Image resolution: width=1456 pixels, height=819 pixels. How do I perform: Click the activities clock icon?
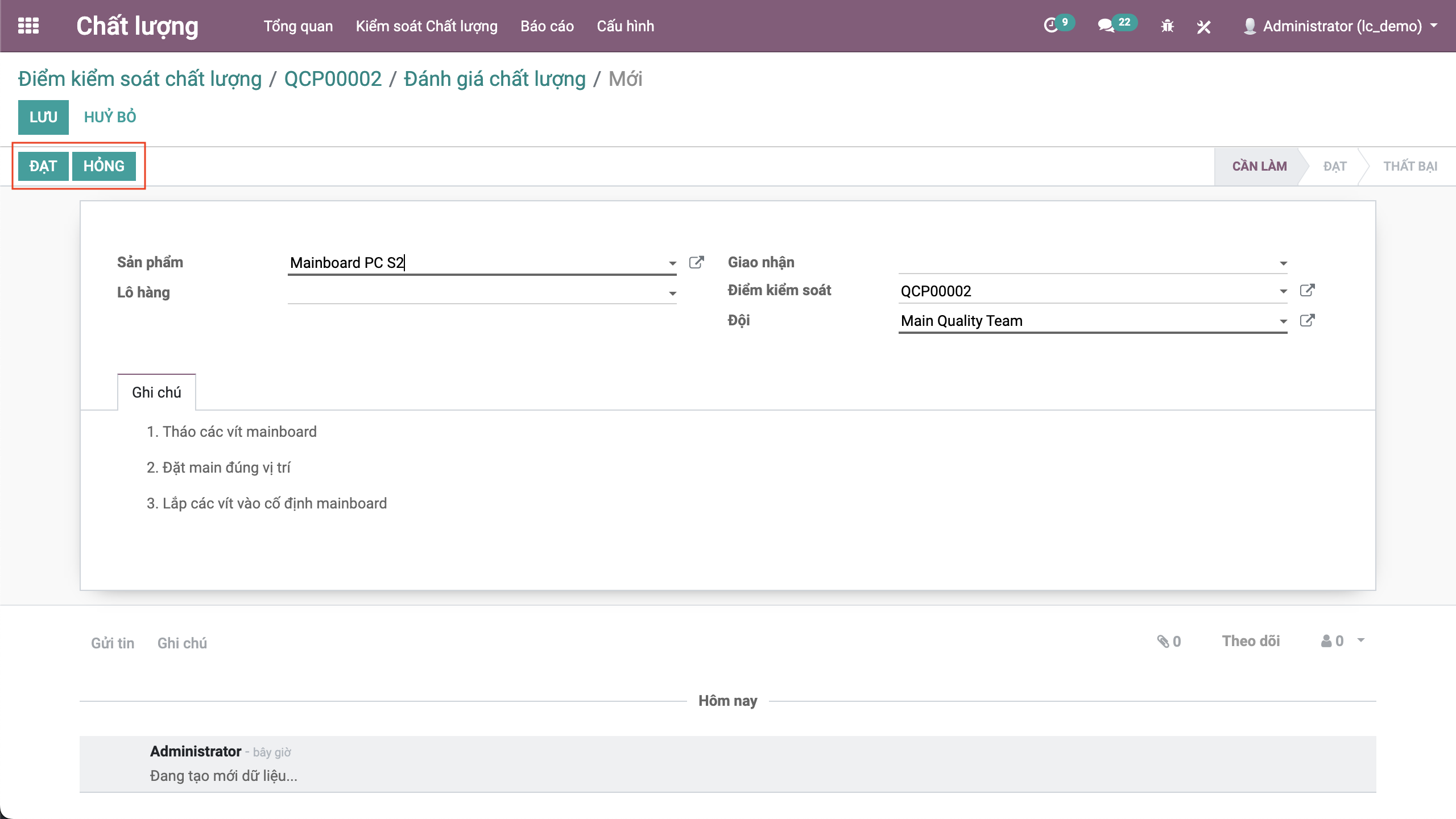tap(1050, 26)
